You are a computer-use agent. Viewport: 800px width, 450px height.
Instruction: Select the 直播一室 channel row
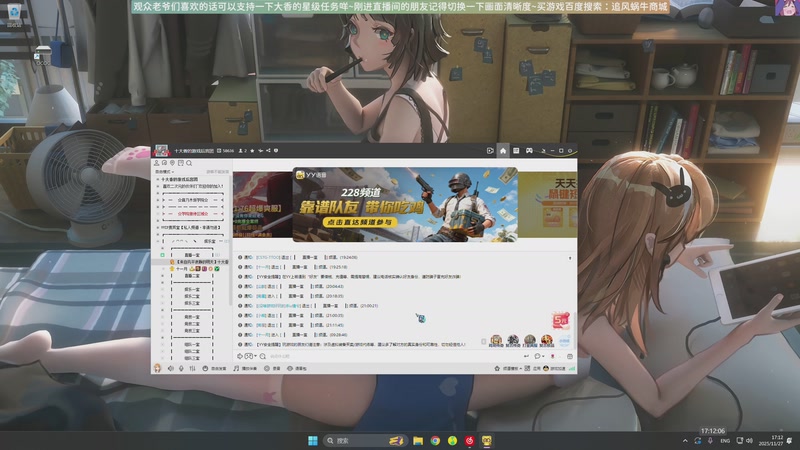192,255
